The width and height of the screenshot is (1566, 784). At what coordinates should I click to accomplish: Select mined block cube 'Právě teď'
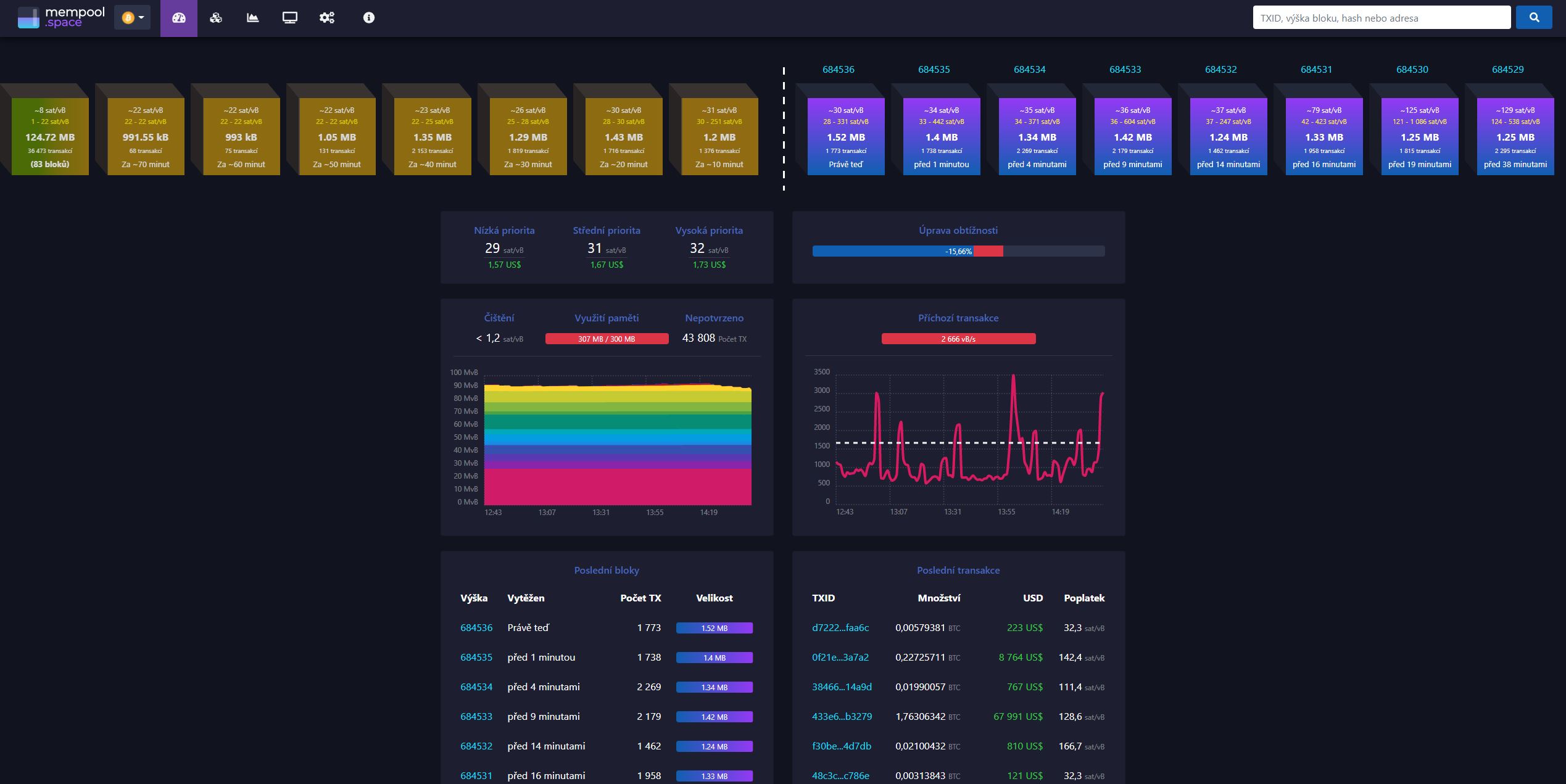846,136
